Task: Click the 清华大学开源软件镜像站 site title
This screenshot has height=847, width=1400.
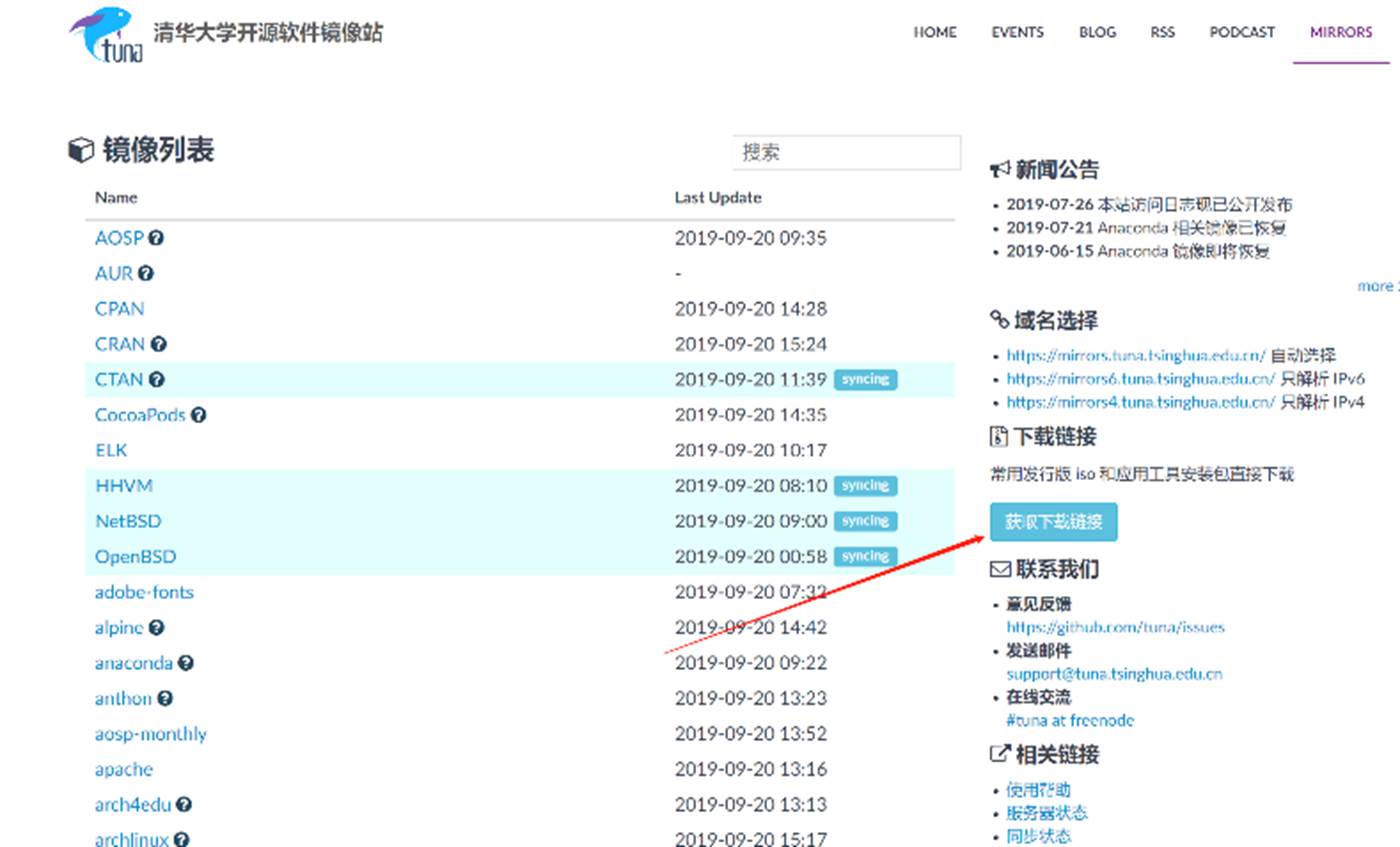Action: point(268,32)
